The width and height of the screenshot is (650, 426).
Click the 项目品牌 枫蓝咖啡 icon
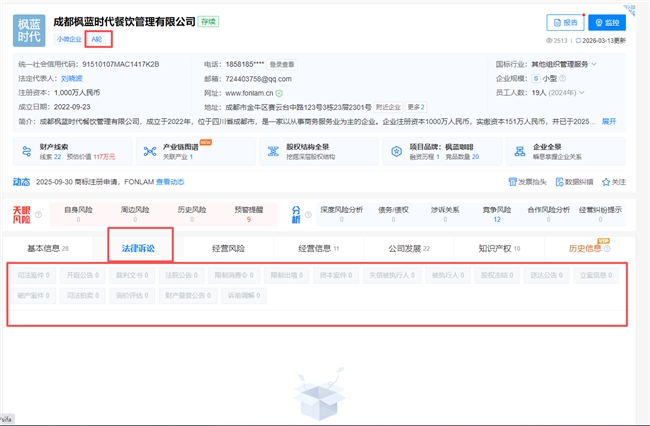[x=396, y=152]
